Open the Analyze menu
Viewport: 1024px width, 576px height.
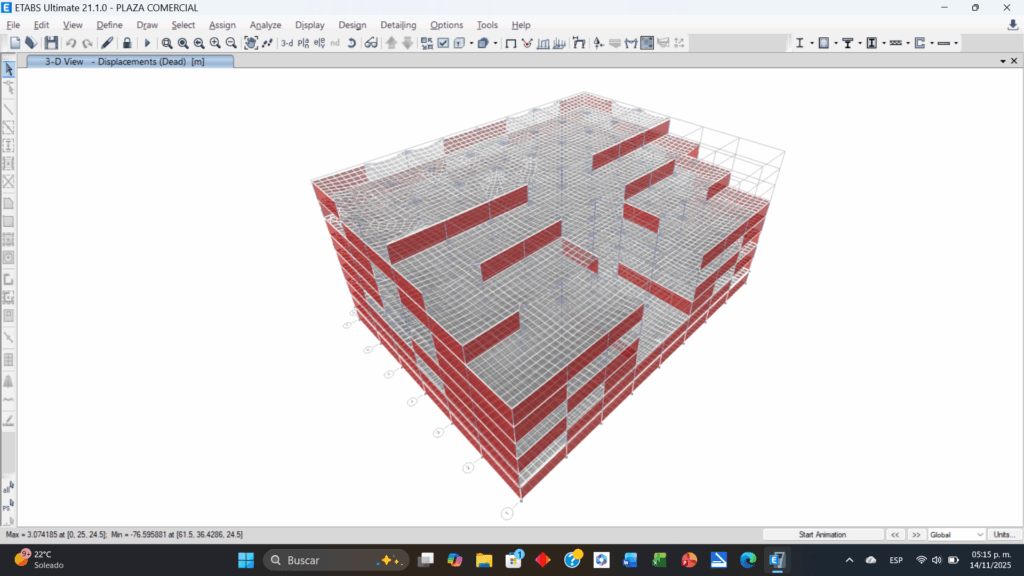(265, 25)
